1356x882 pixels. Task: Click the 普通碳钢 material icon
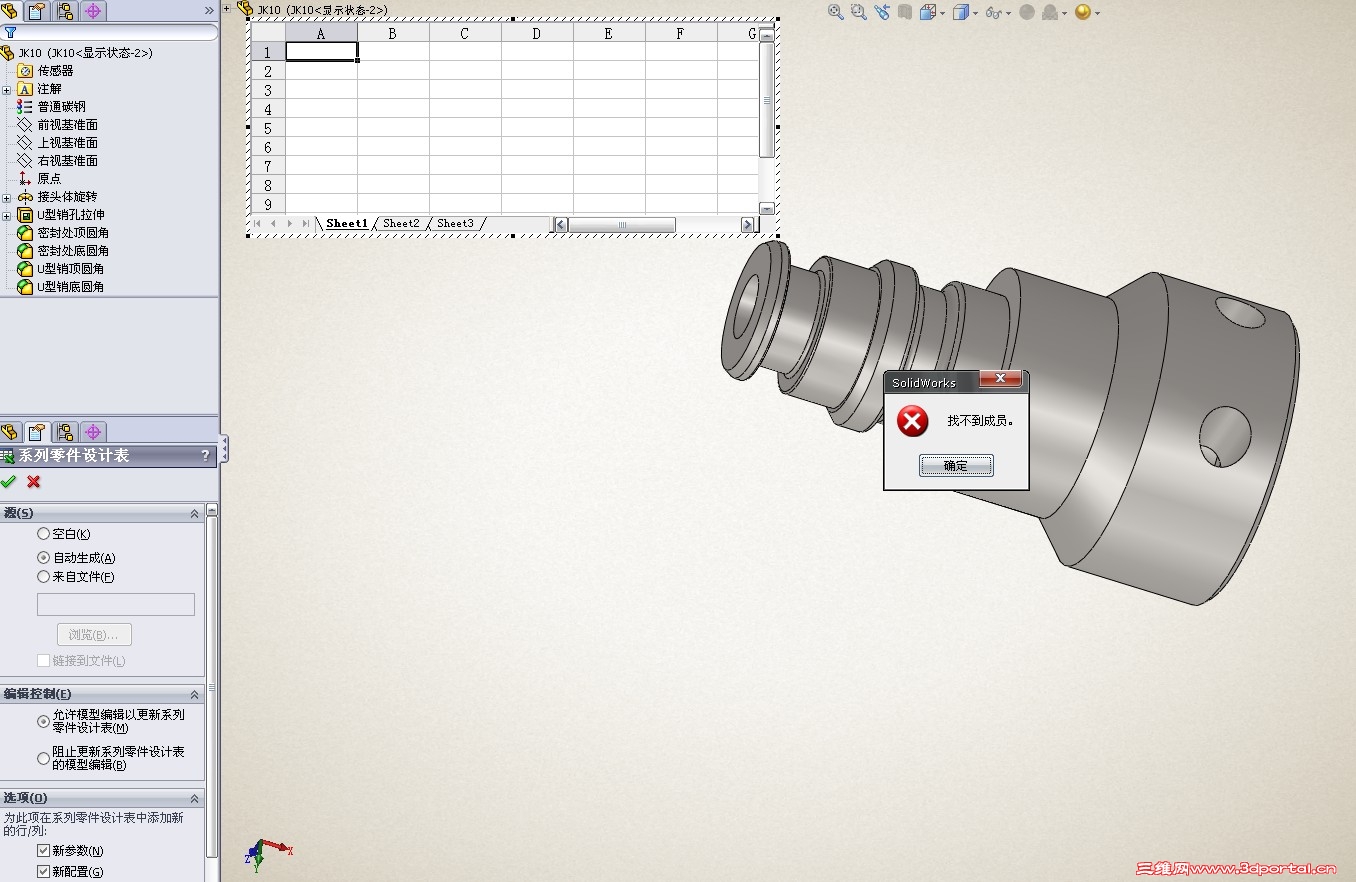[x=25, y=107]
